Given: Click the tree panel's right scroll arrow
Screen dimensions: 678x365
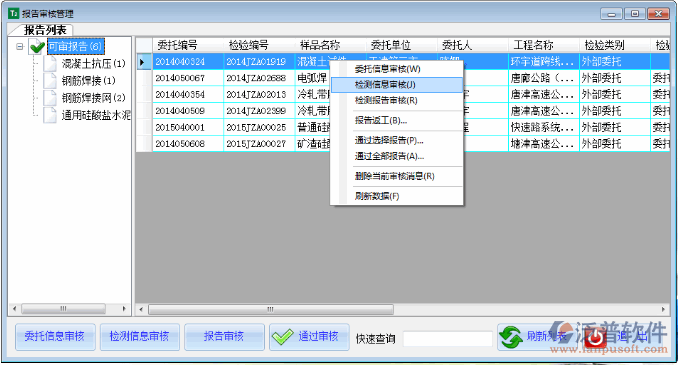Looking at the screenshot, I should (x=124, y=309).
